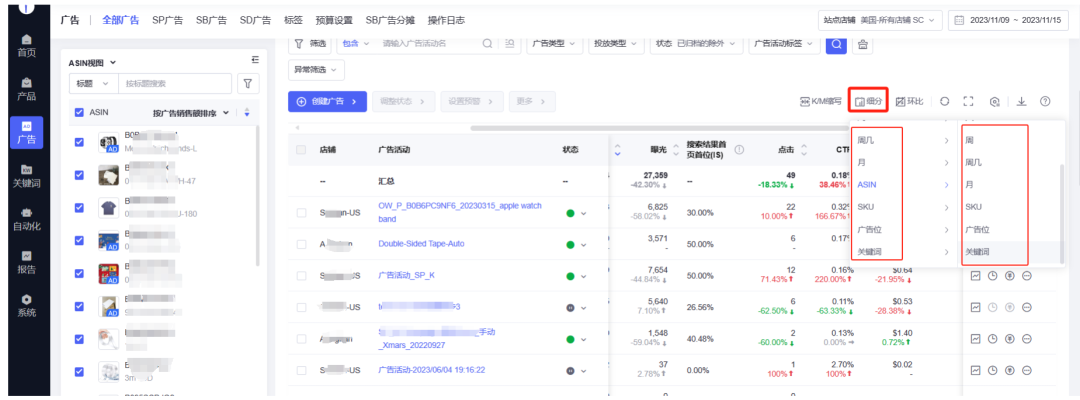Open the 按广告销售额排序 sort dropdown
The height and width of the screenshot is (400, 1080).
195,113
